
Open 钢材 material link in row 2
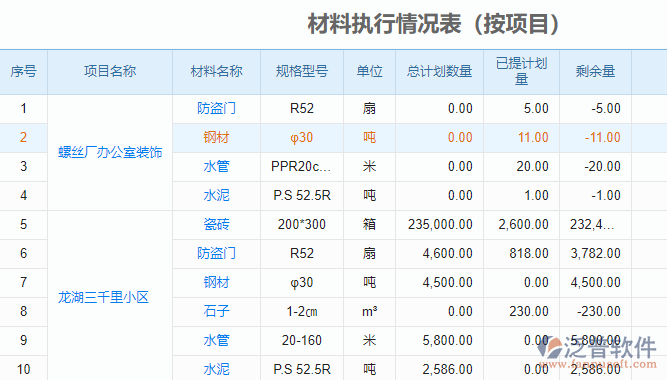click(217, 137)
